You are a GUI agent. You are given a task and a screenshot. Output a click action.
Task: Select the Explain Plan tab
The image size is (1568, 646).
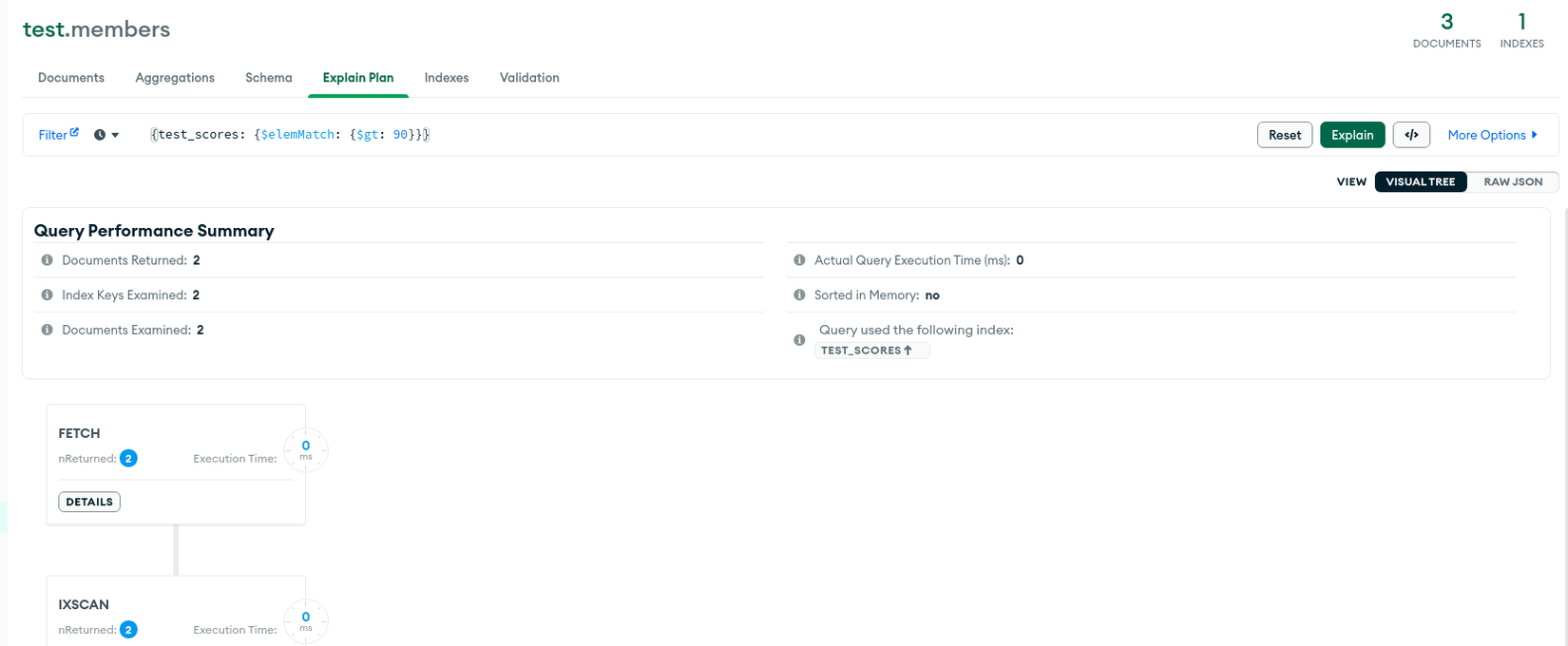coord(358,78)
